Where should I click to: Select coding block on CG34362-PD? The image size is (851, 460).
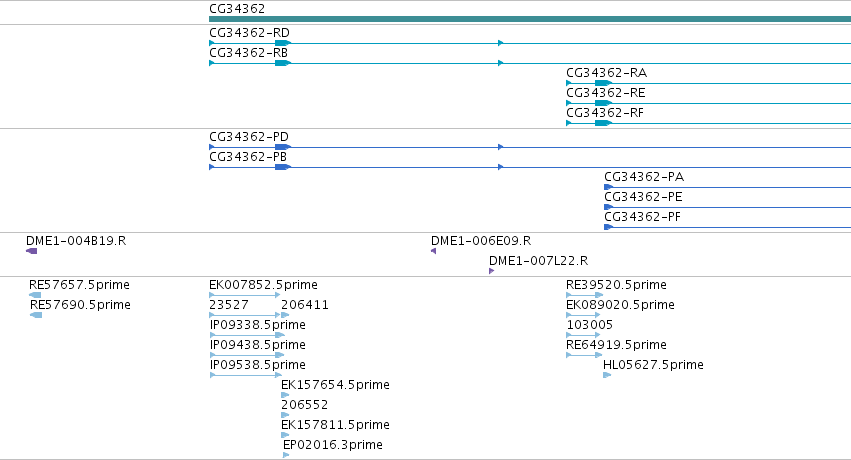(x=283, y=147)
